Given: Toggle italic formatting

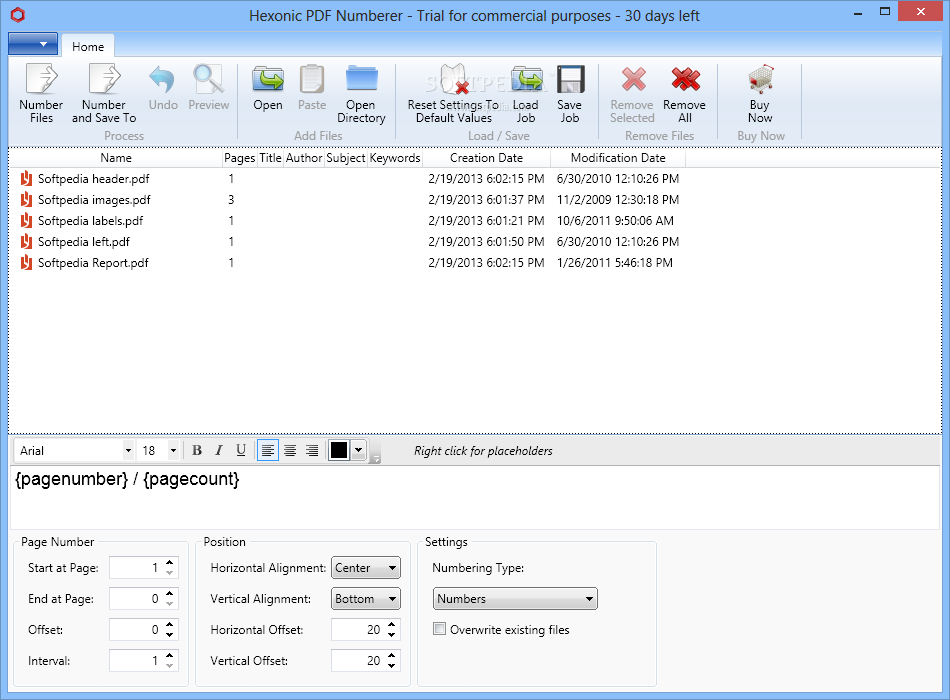Looking at the screenshot, I should coord(219,450).
